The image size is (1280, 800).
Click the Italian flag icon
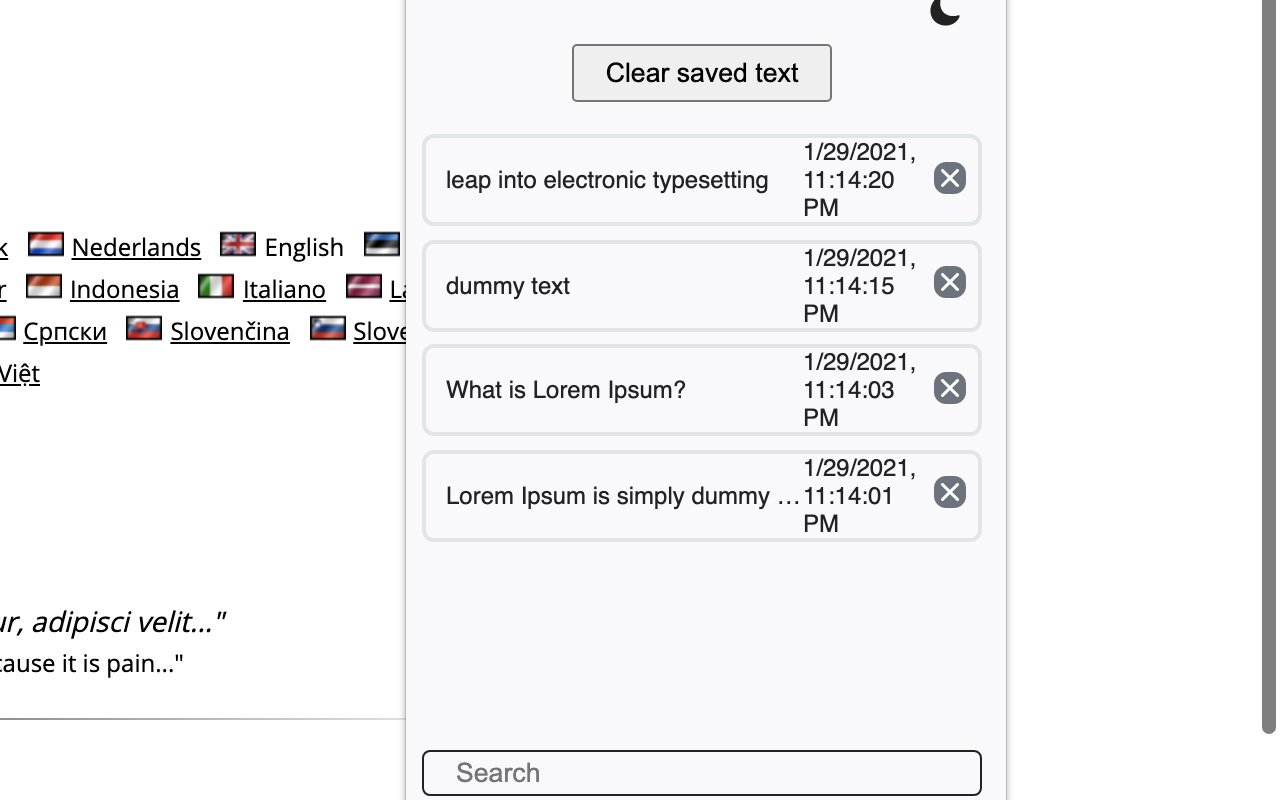click(215, 286)
